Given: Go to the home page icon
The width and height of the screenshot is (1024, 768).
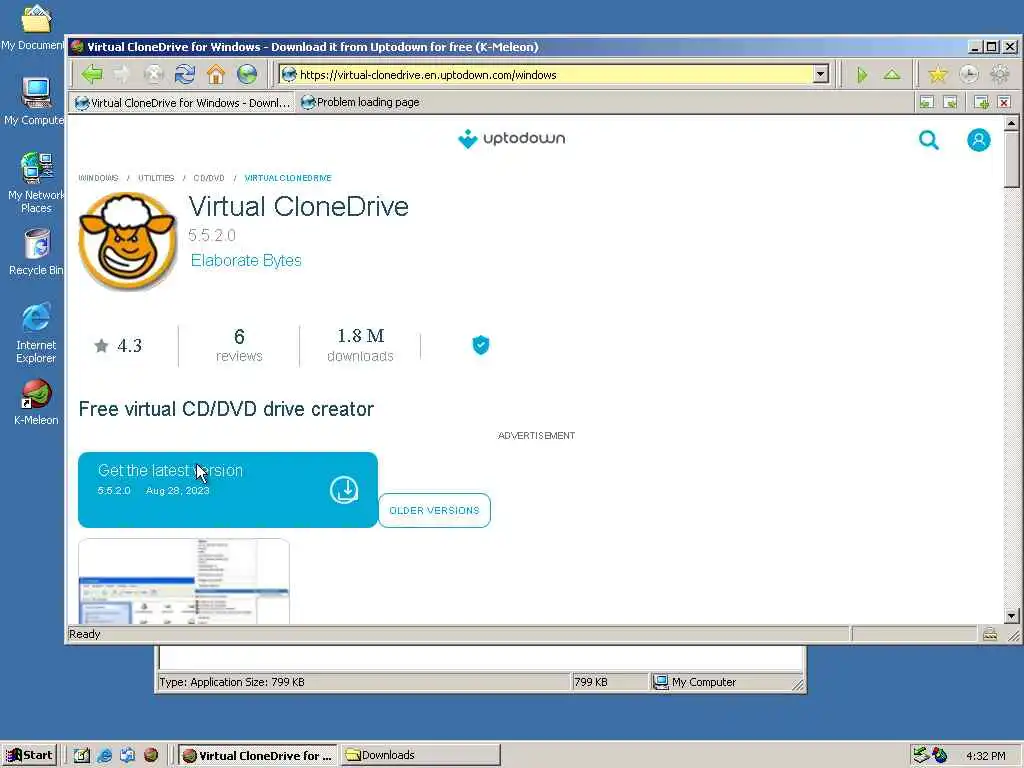Looking at the screenshot, I should [216, 74].
